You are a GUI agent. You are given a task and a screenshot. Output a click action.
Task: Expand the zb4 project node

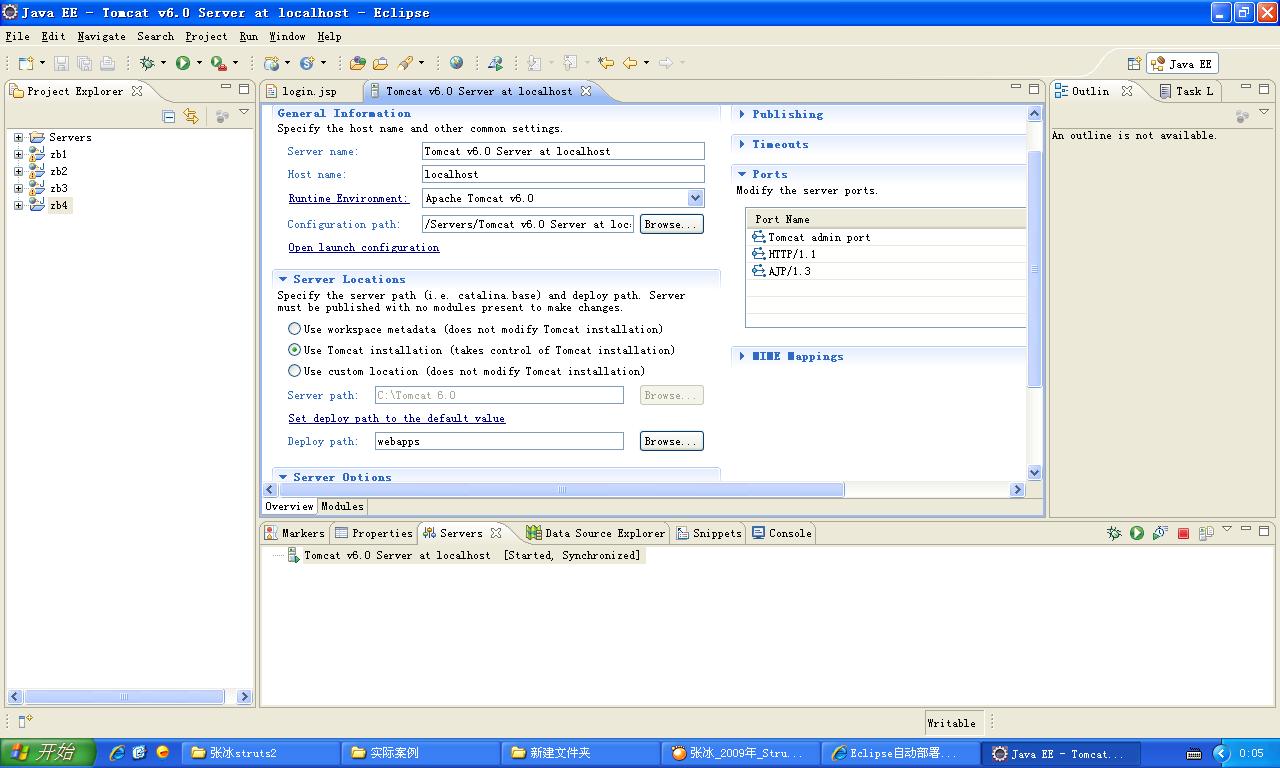[18, 205]
